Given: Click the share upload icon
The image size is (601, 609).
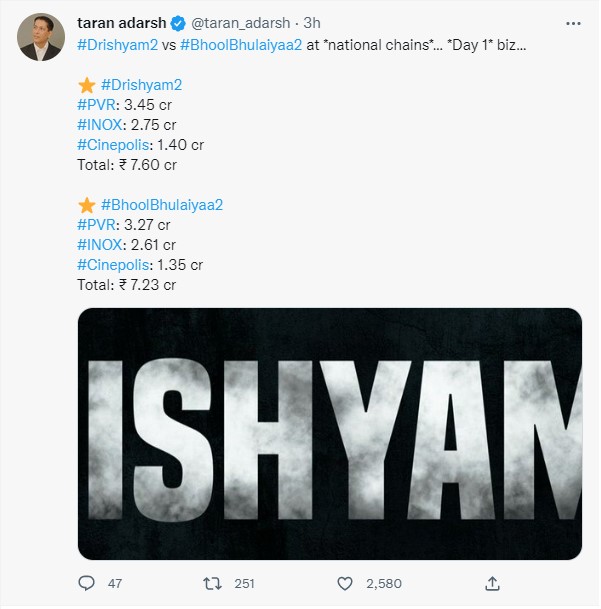Looking at the screenshot, I should (x=492, y=583).
